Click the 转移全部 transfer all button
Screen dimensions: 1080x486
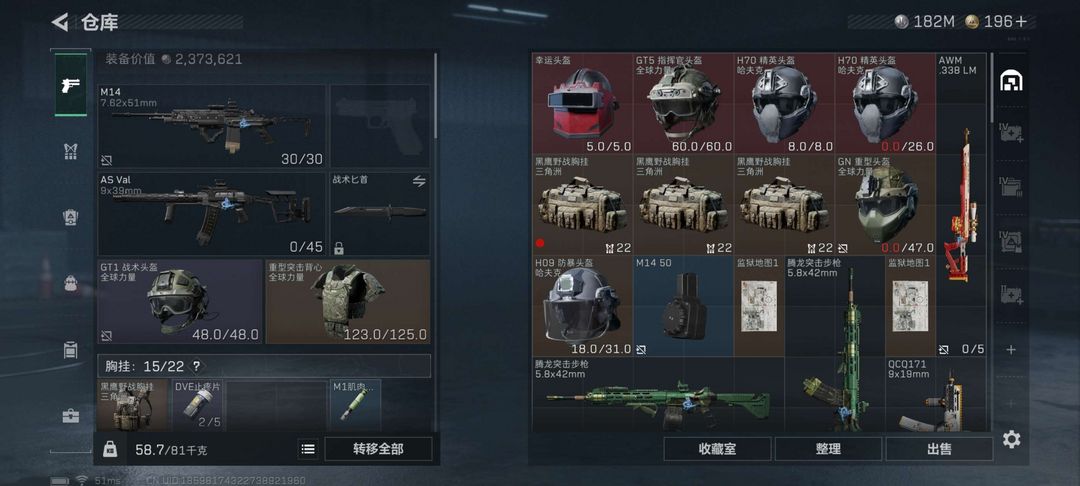pyautogui.click(x=378, y=449)
